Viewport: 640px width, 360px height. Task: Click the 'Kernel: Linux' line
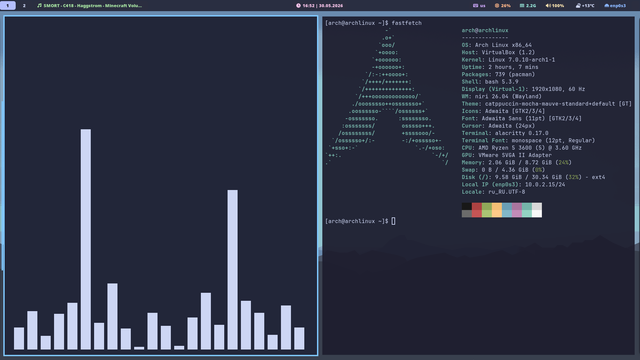point(508,60)
